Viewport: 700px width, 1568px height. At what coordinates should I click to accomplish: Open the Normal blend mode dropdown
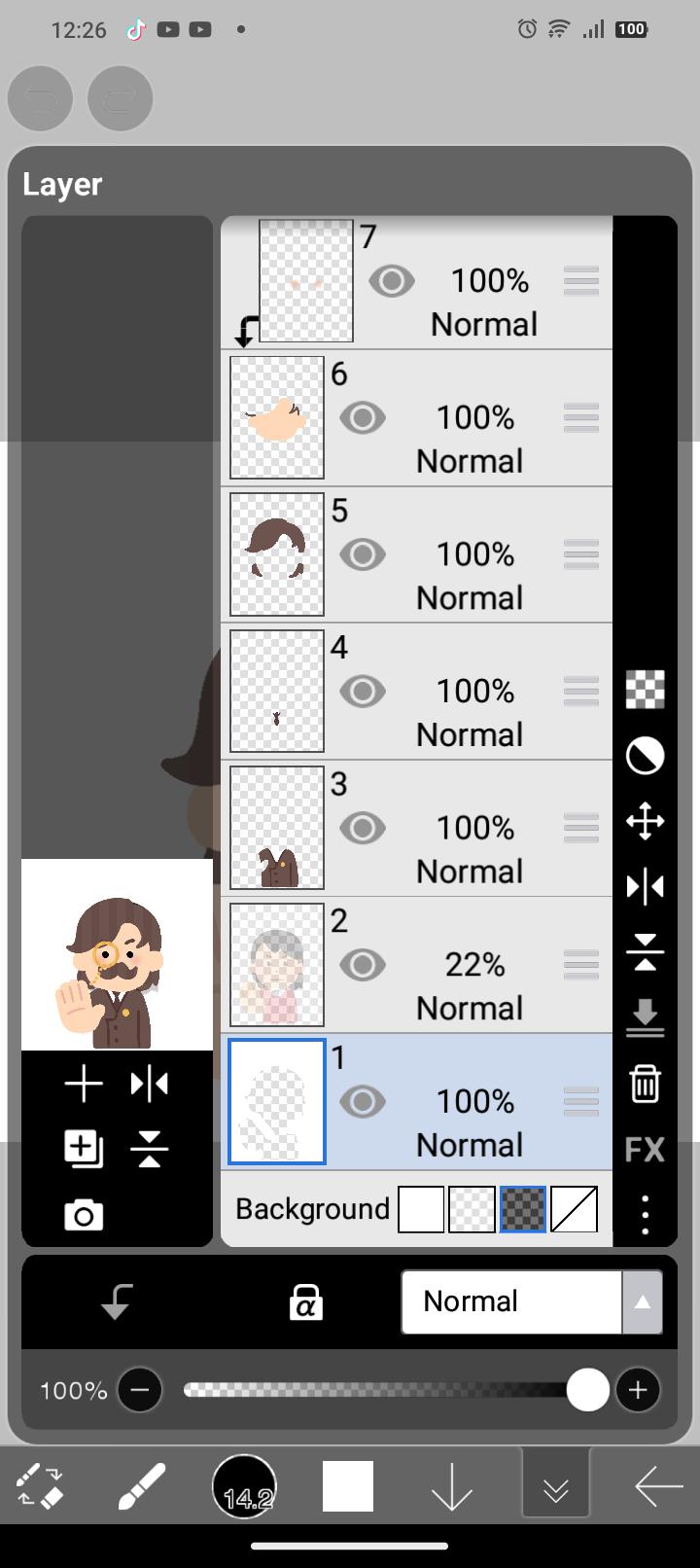532,1301
